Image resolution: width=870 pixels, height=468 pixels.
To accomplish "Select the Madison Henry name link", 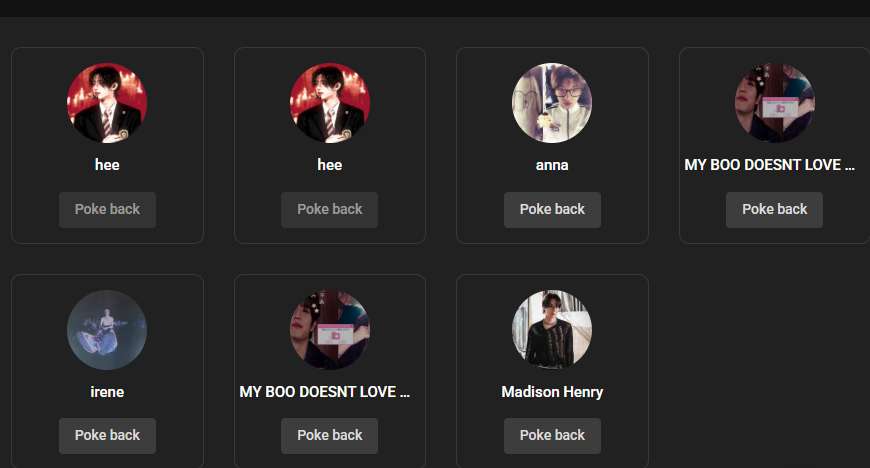I will pyautogui.click(x=552, y=392).
